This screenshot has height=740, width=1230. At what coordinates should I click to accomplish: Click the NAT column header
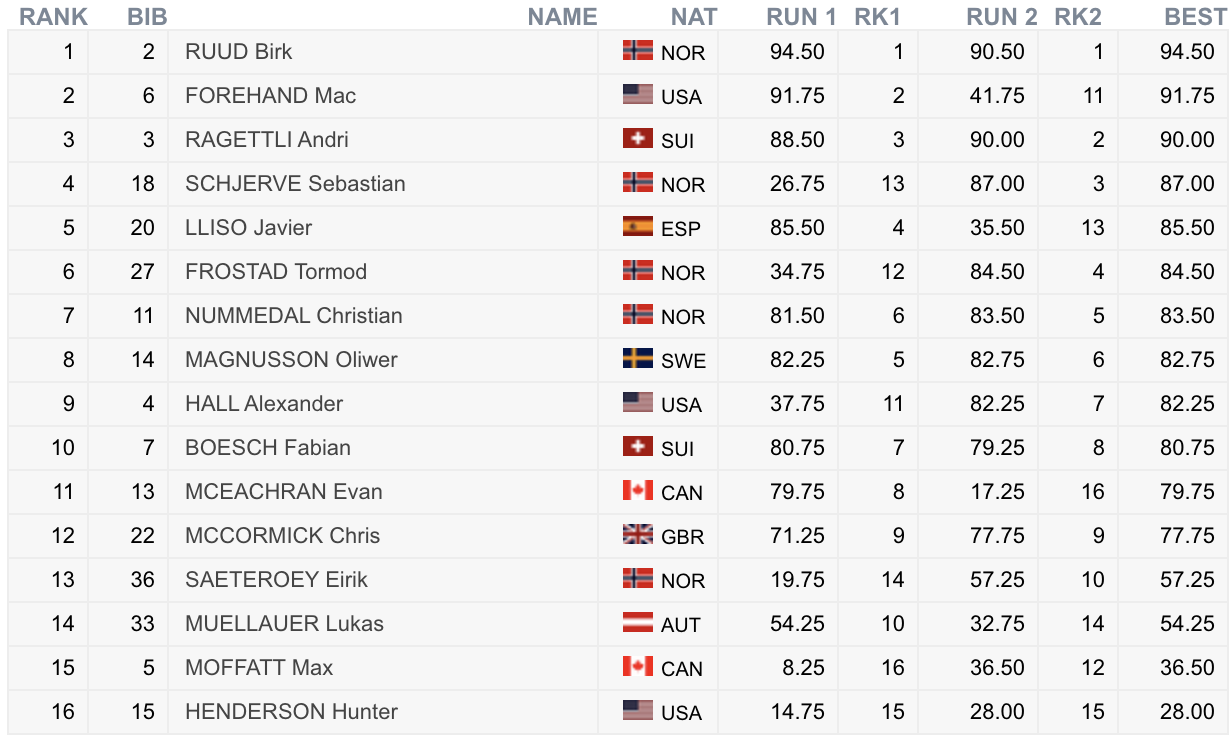click(x=694, y=17)
